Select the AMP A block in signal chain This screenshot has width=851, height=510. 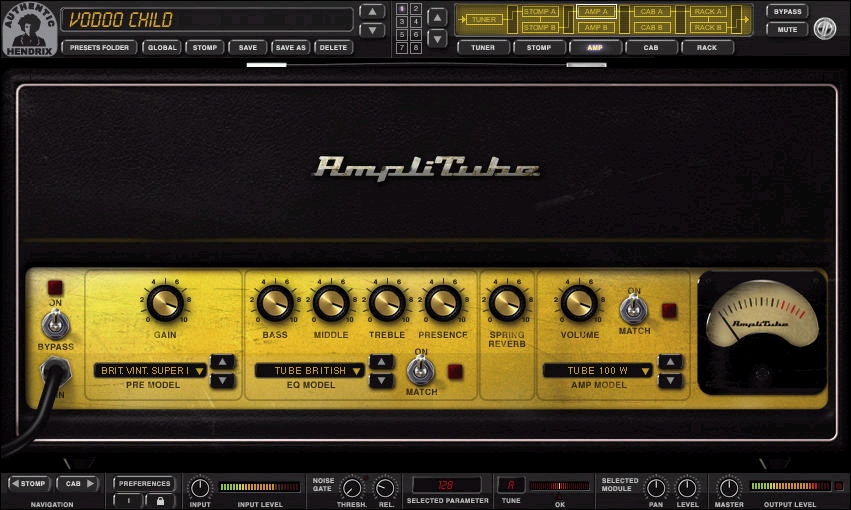[x=596, y=11]
